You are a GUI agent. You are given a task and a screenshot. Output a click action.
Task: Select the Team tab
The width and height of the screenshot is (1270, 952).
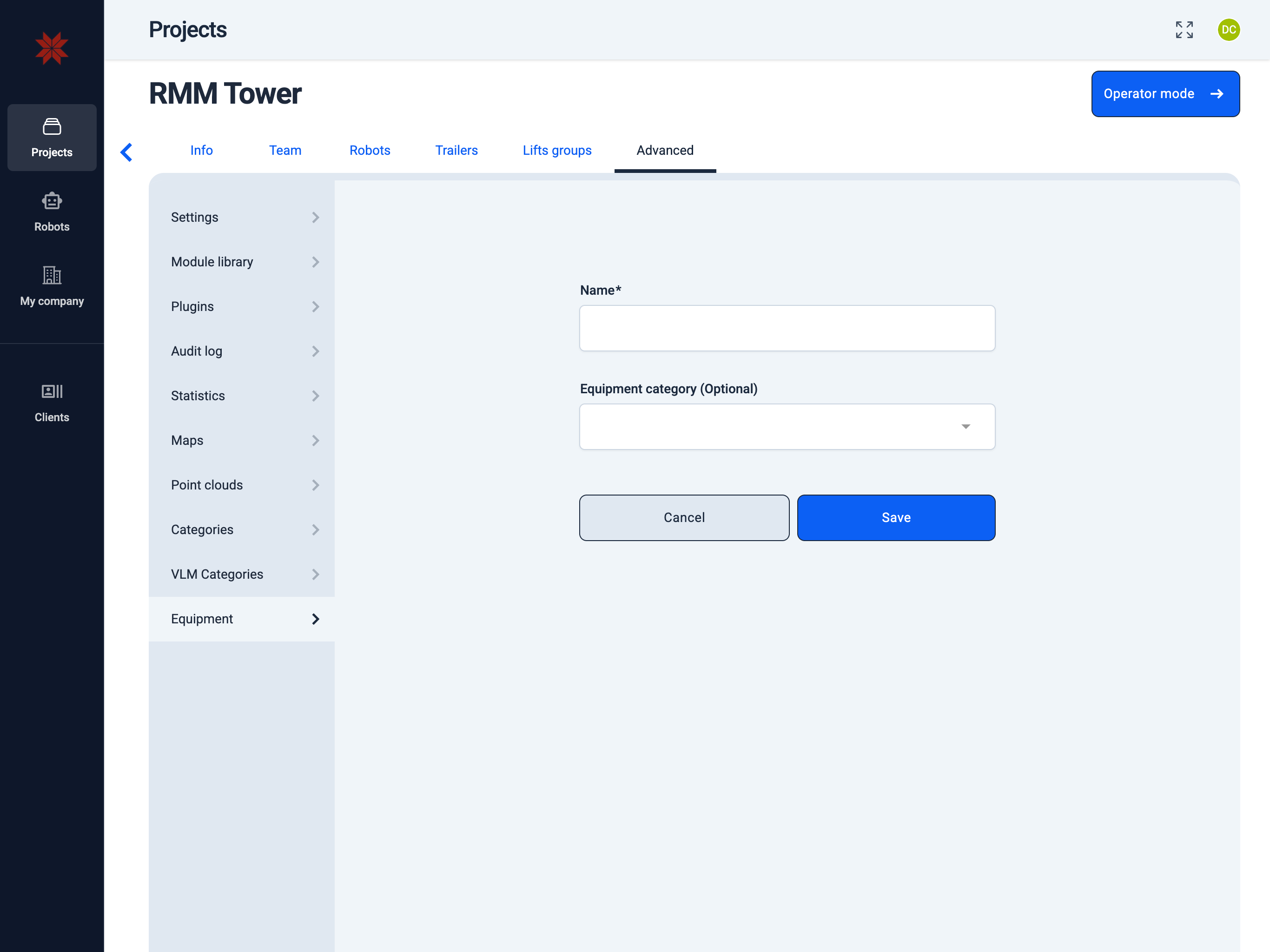(x=285, y=150)
